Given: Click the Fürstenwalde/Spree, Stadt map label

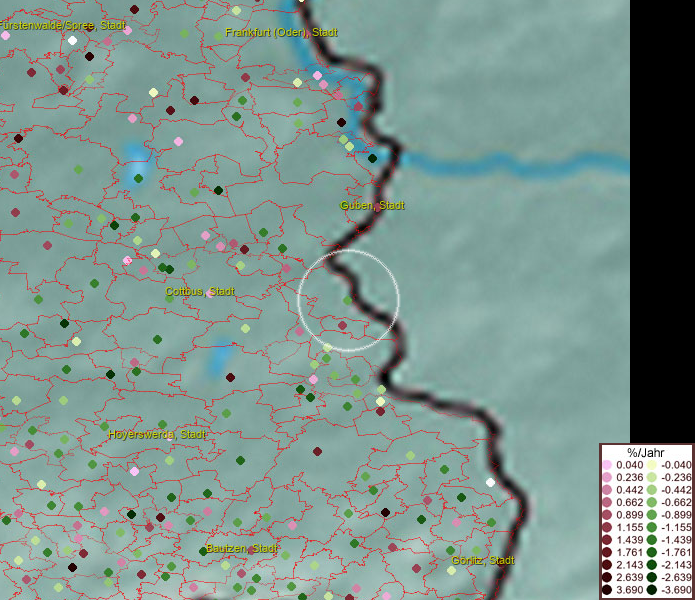Looking at the screenshot, I should pos(63,25).
